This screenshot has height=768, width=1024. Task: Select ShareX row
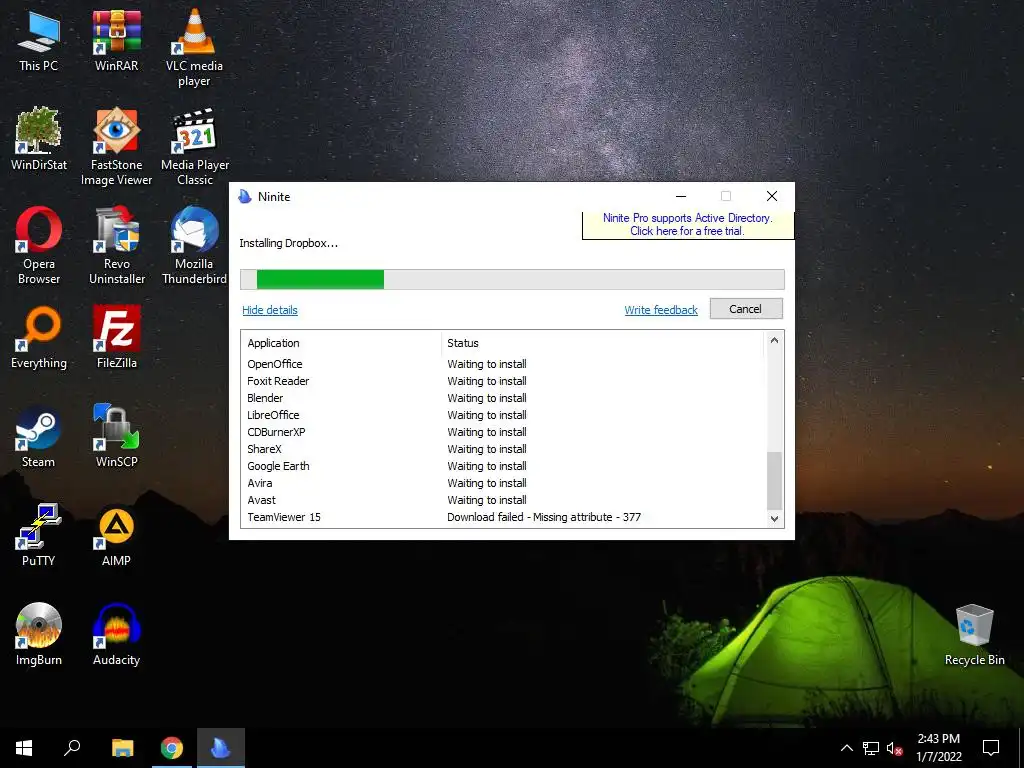pos(503,449)
